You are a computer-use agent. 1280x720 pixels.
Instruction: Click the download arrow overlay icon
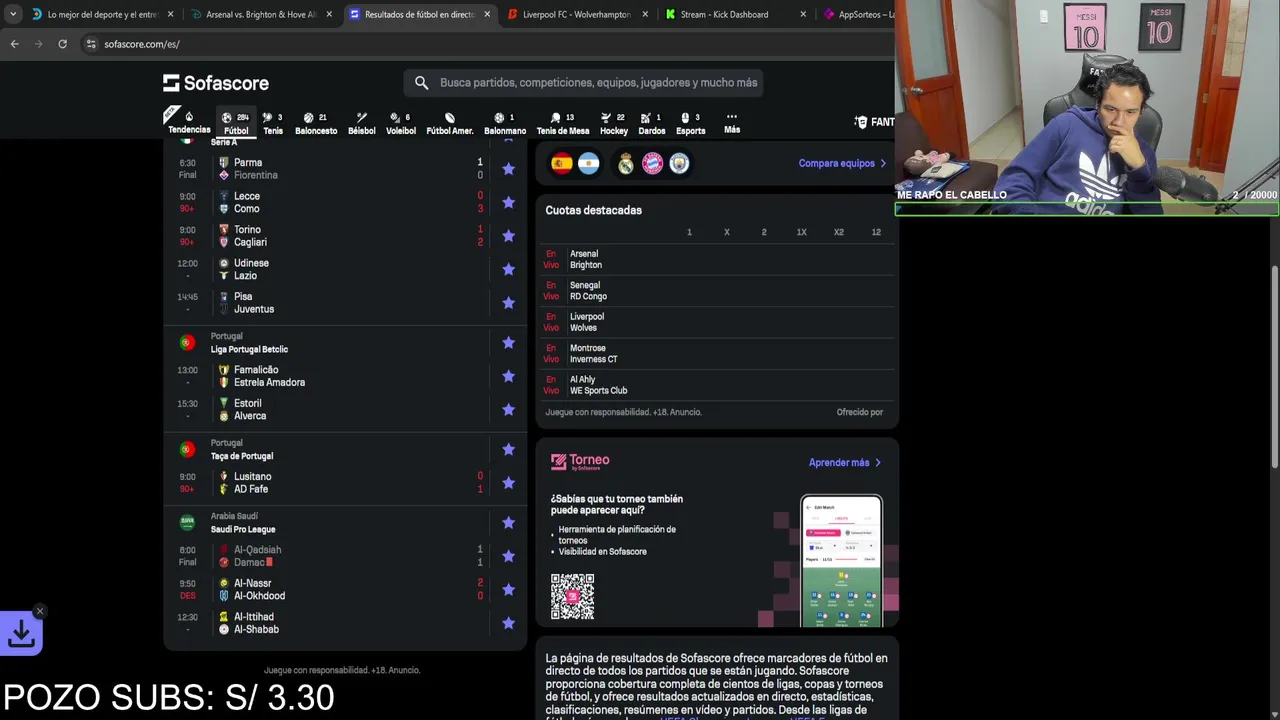point(21,633)
